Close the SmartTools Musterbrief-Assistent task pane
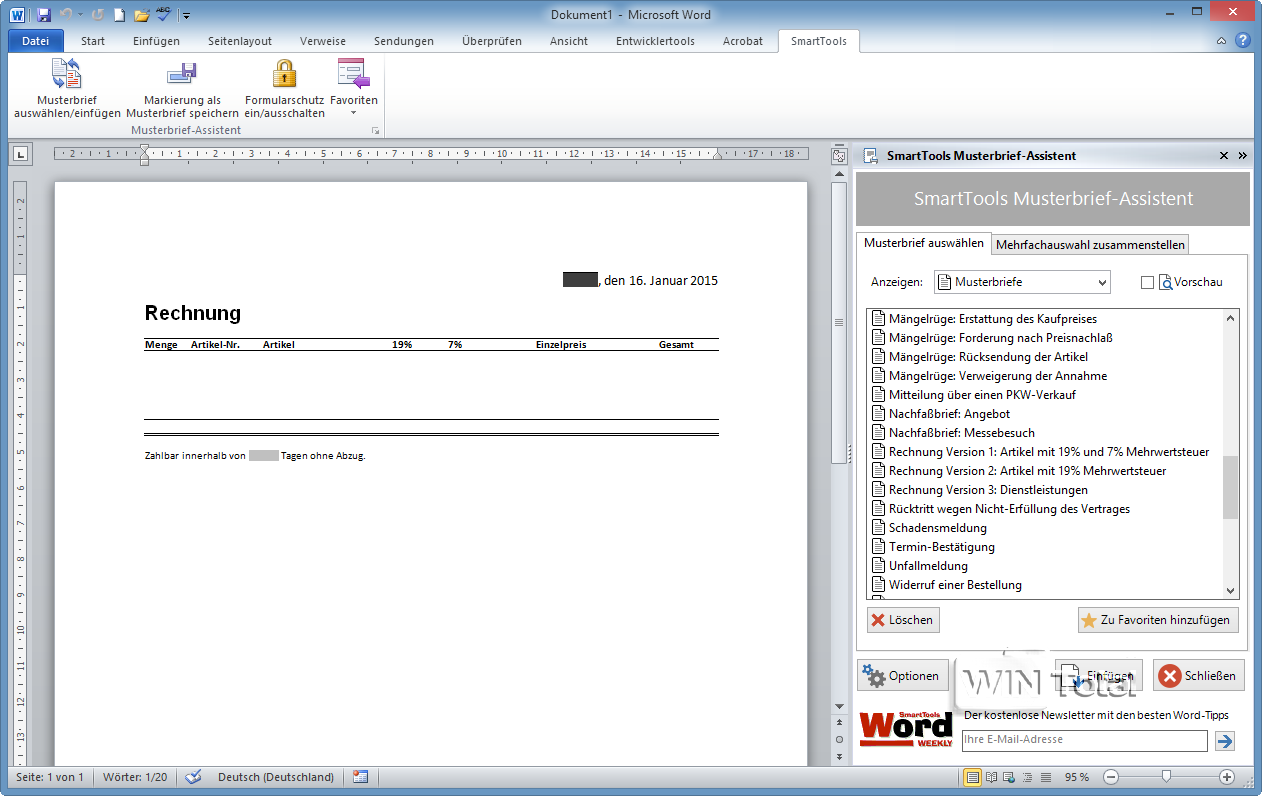This screenshot has width=1262, height=796. coord(1224,156)
